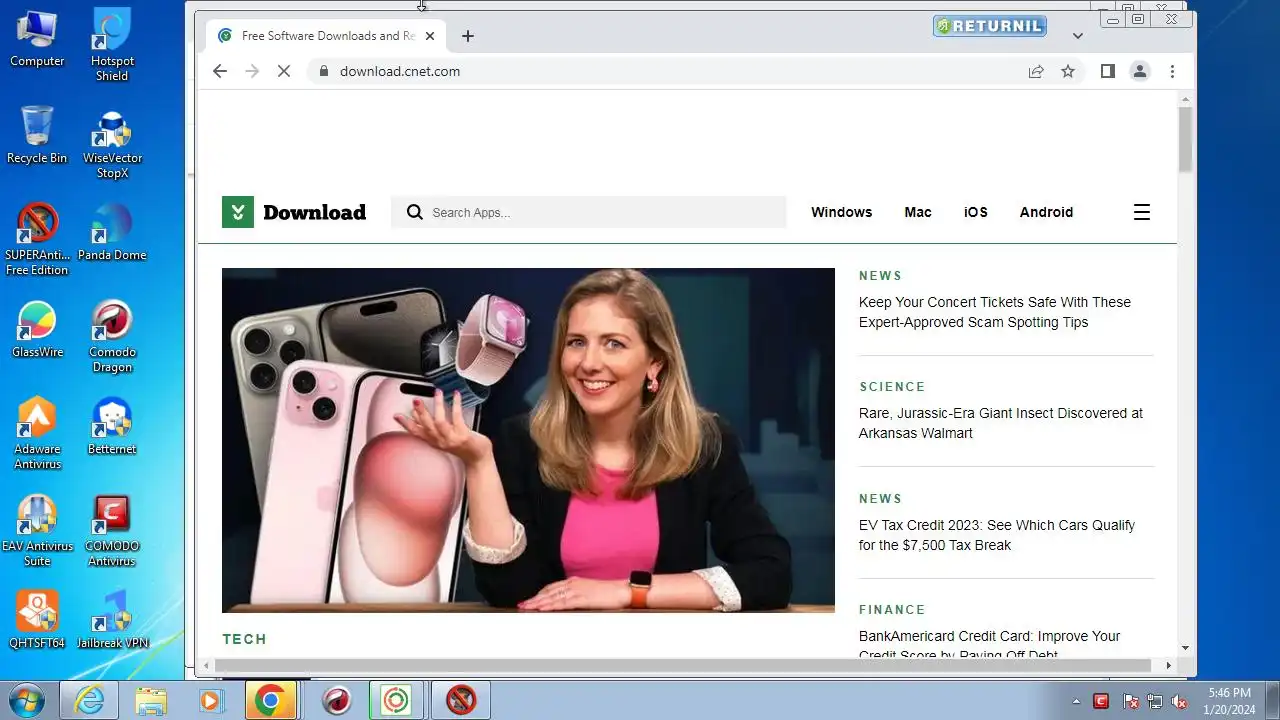Image resolution: width=1280 pixels, height=720 pixels.
Task: Click the Chrome forward arrow
Action: (252, 71)
